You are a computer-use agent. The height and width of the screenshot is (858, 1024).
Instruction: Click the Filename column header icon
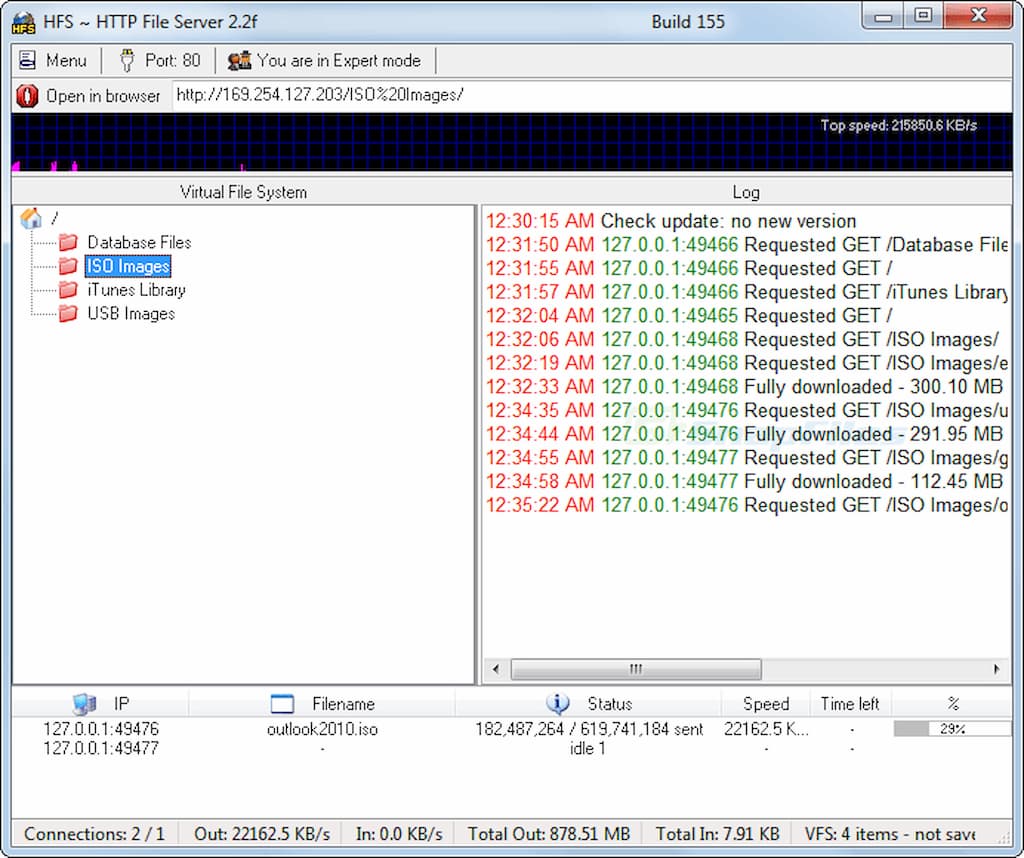(283, 703)
